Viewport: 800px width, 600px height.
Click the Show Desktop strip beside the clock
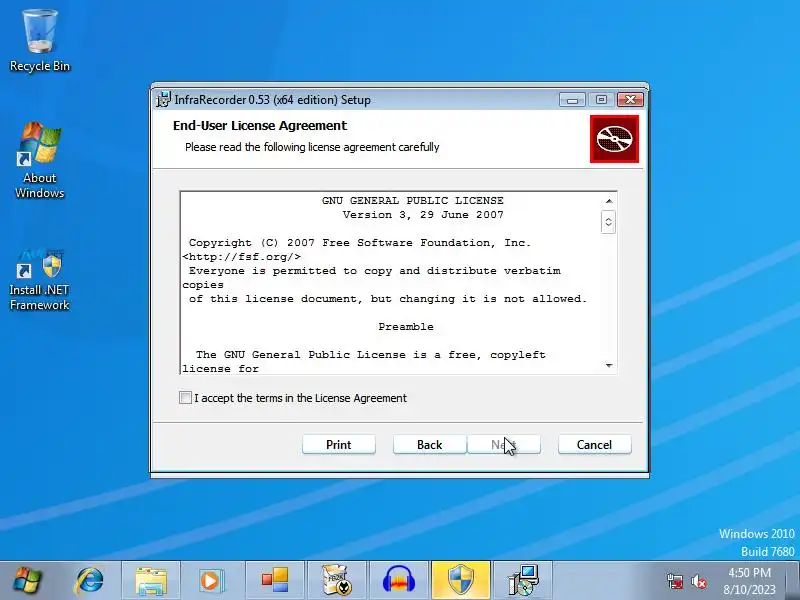tap(793, 581)
